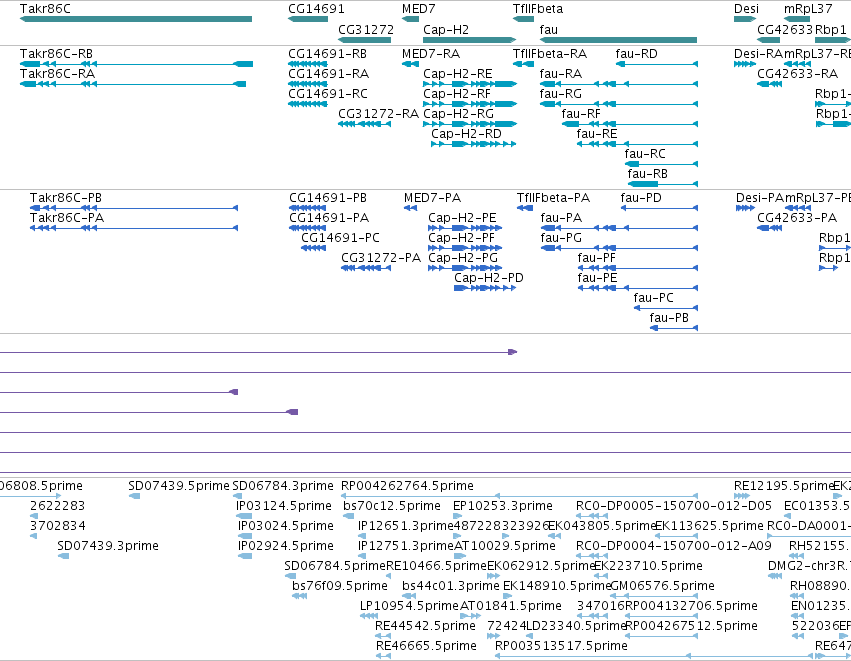Click protein Cap-H2-PD label
Image resolution: width=851 pixels, height=661 pixels.
pos(489,278)
